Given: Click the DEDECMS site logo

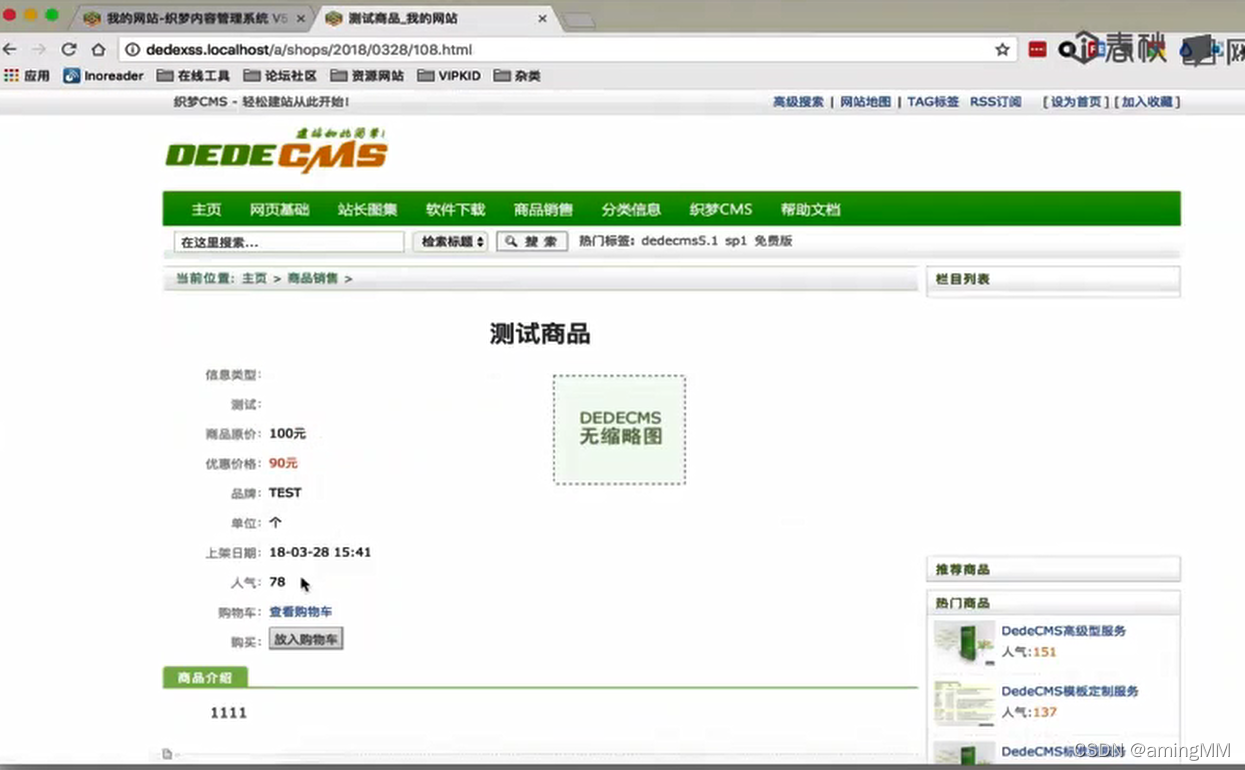Looking at the screenshot, I should [275, 150].
